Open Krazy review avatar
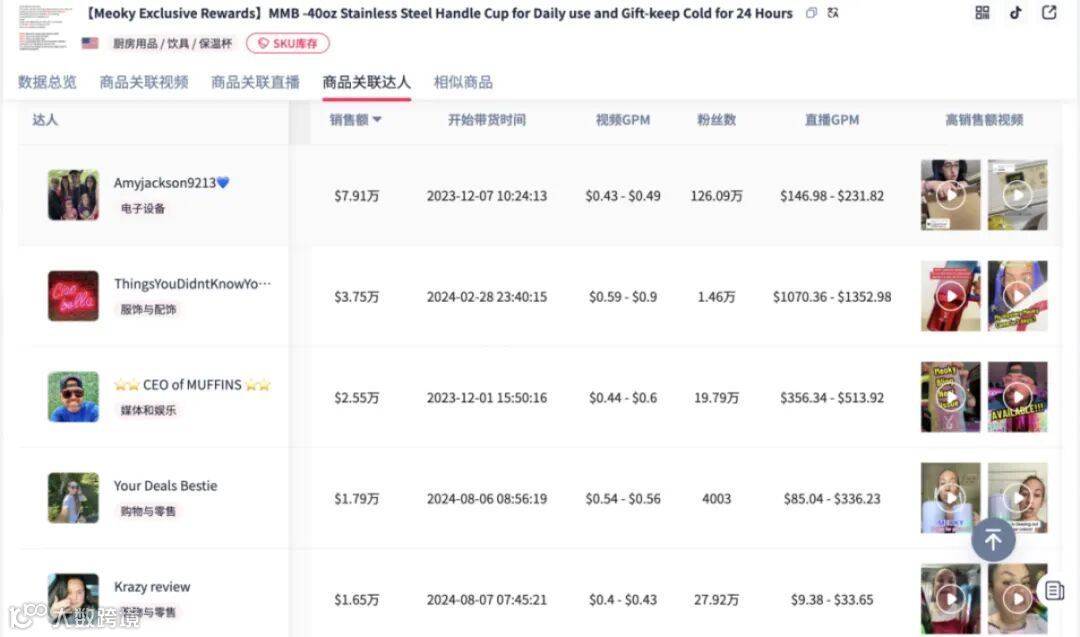The image size is (1080, 637). [x=73, y=598]
